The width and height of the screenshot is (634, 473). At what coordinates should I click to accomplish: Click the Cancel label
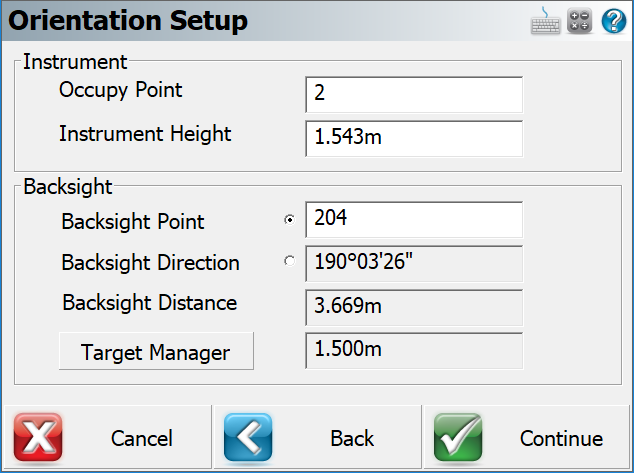tap(142, 439)
